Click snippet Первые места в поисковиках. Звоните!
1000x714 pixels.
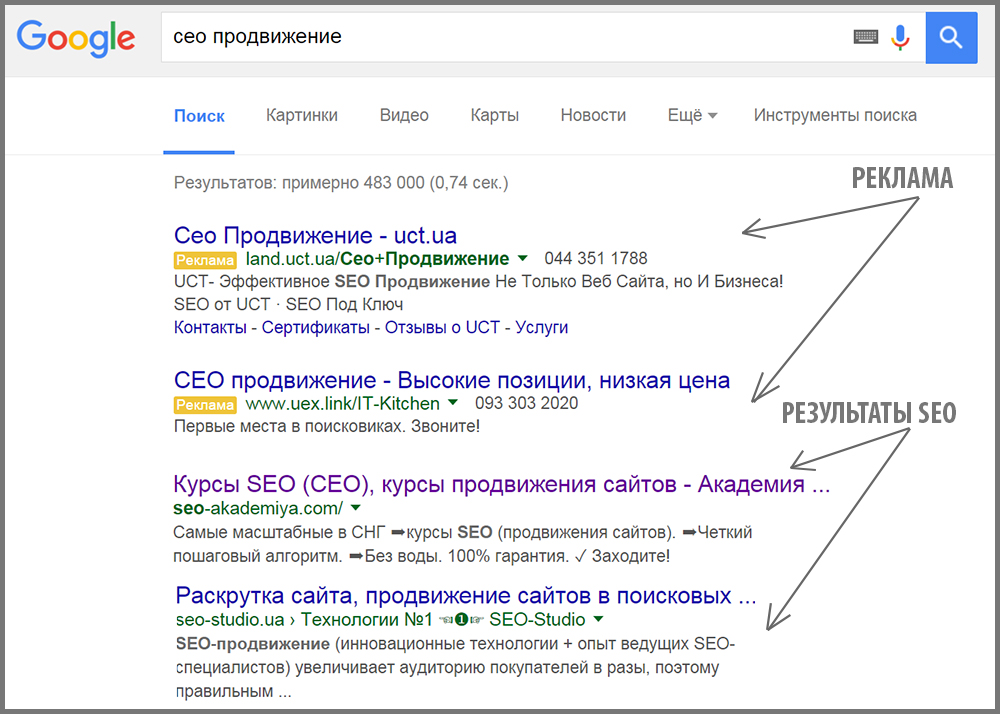[327, 426]
